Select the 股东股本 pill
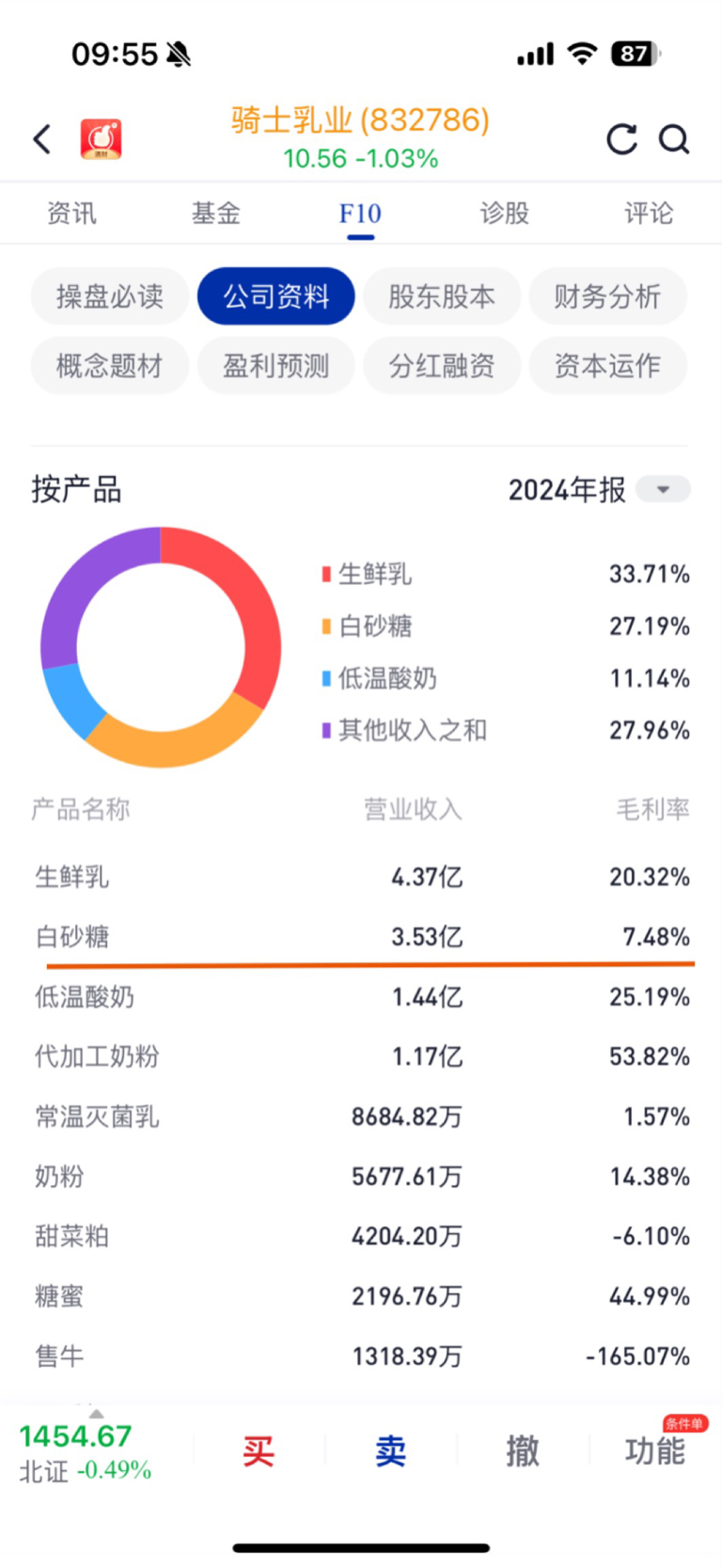 (x=441, y=296)
